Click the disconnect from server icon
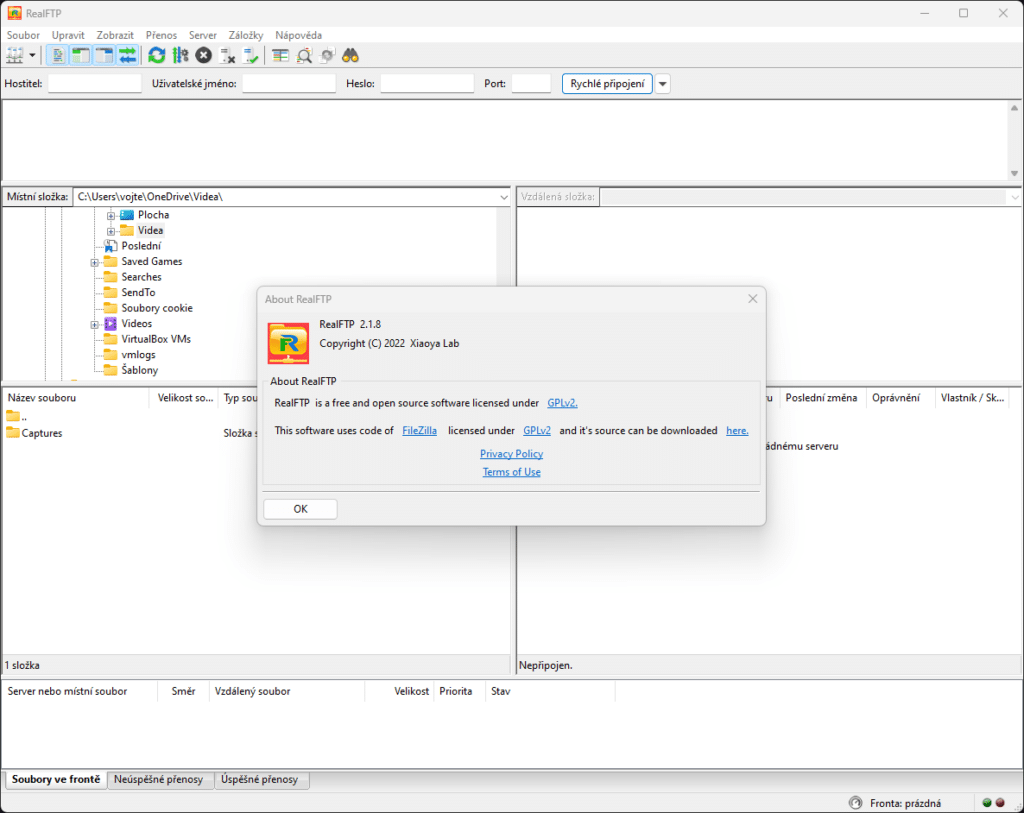The height and width of the screenshot is (813, 1024). coord(228,55)
